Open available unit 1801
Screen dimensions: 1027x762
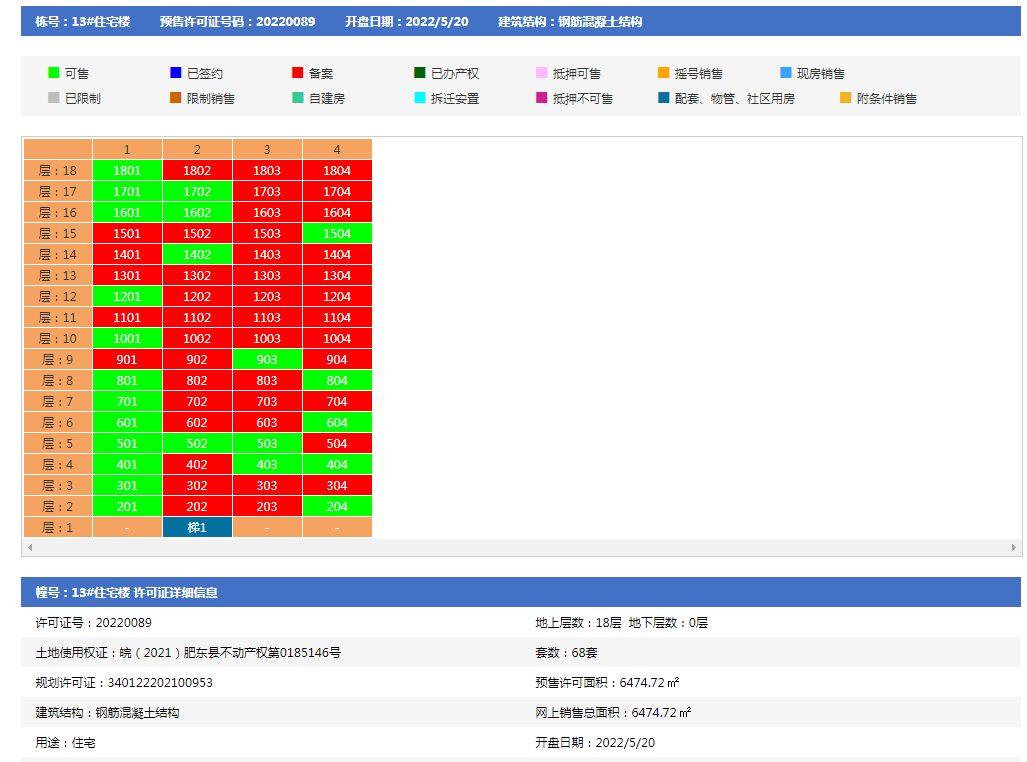click(127, 170)
